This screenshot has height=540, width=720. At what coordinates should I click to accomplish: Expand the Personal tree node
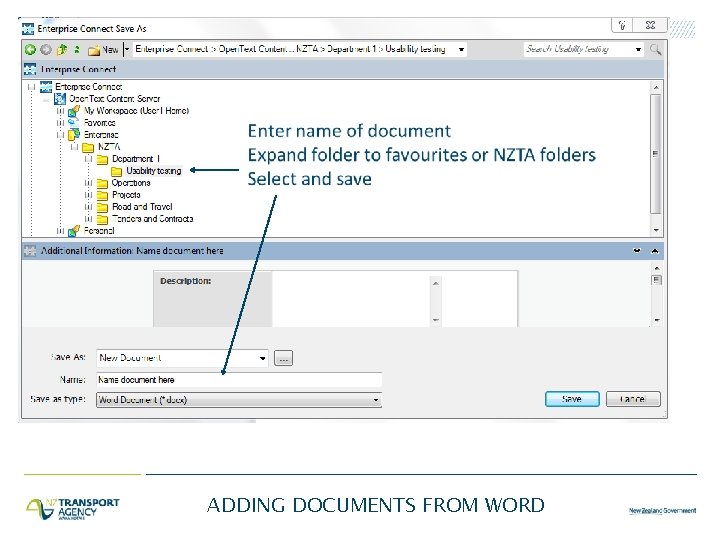pos(60,231)
